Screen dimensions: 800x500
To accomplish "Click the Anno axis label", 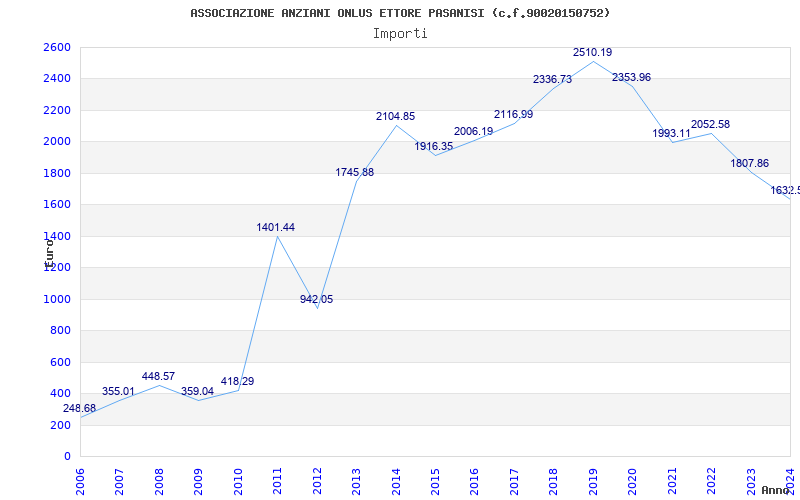I will point(775,490).
